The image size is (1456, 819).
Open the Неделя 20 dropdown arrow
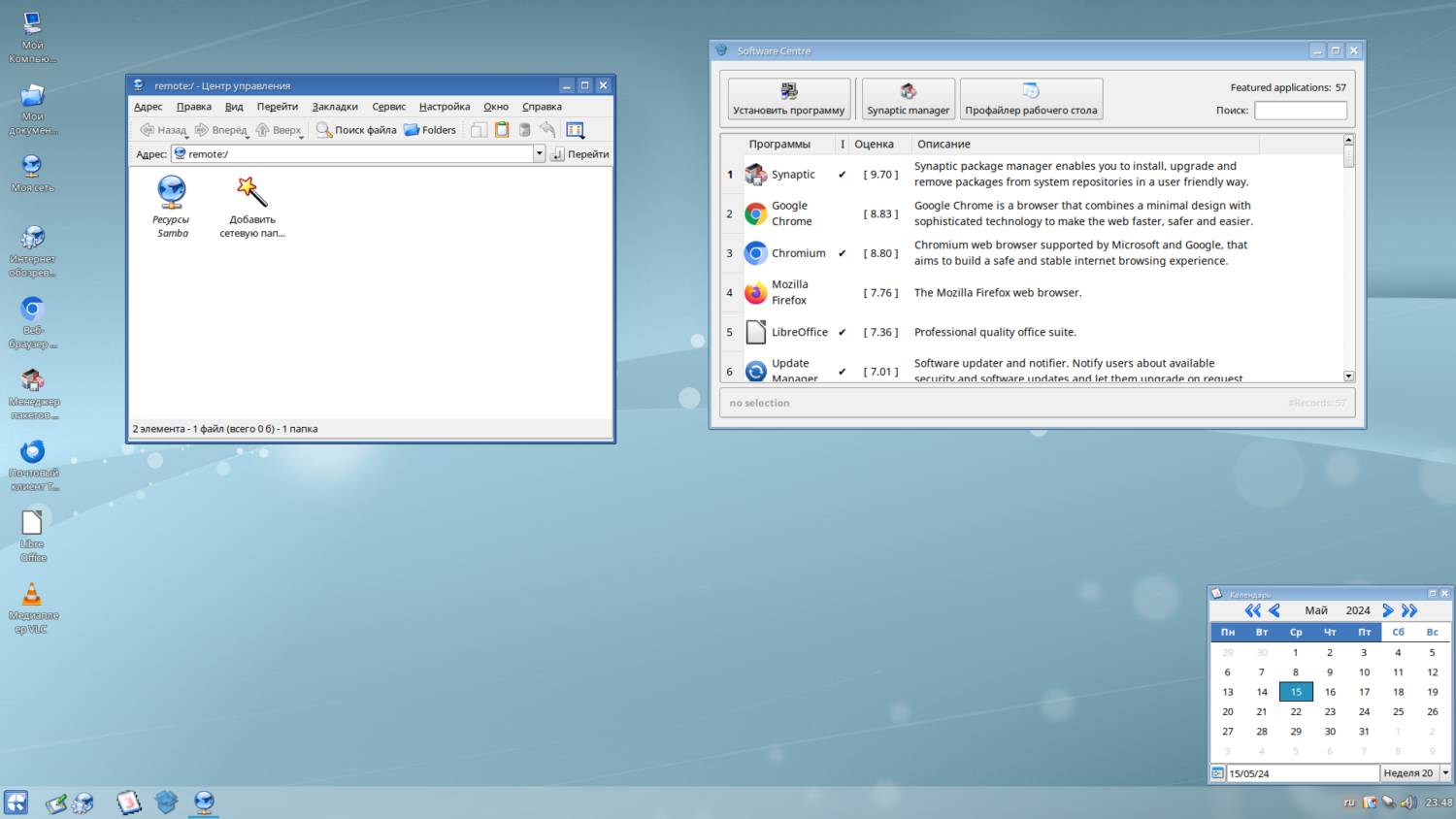(x=1445, y=773)
